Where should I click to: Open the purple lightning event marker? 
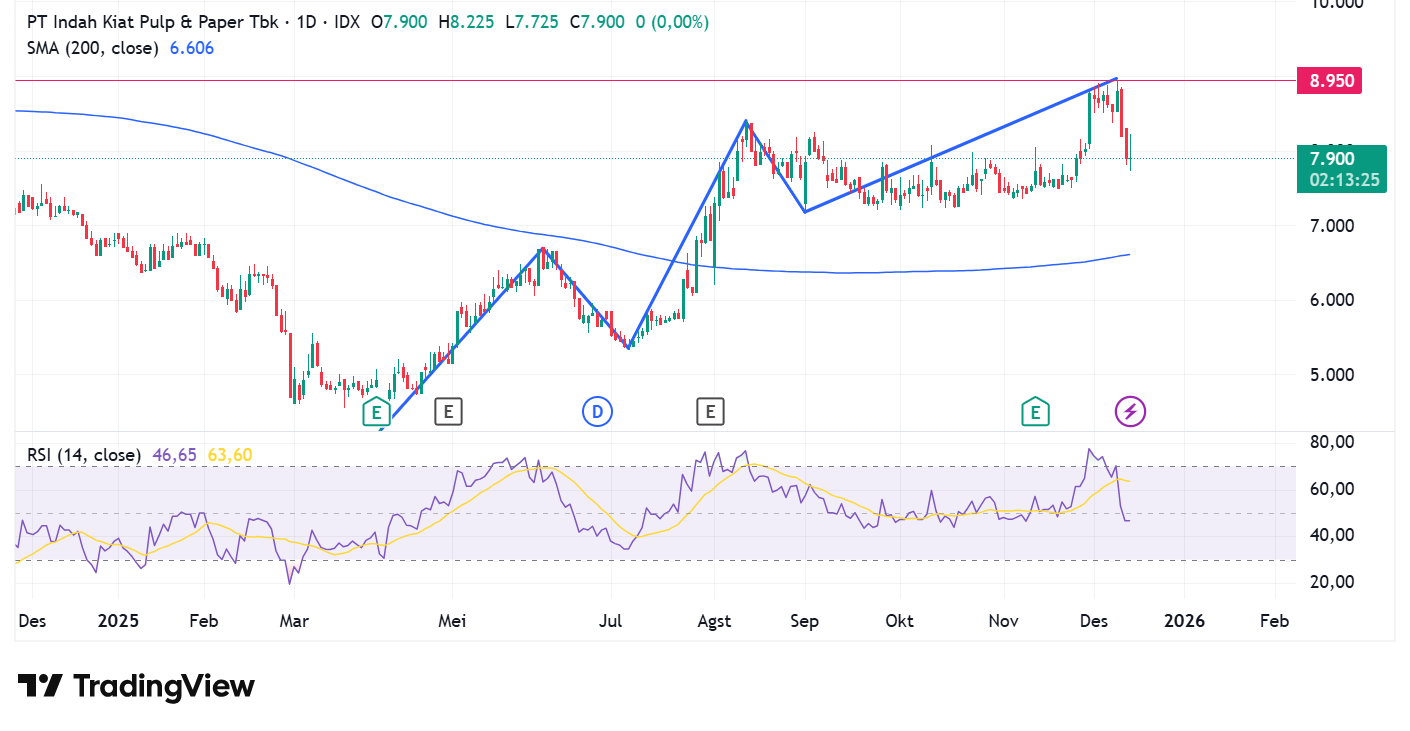(1130, 411)
